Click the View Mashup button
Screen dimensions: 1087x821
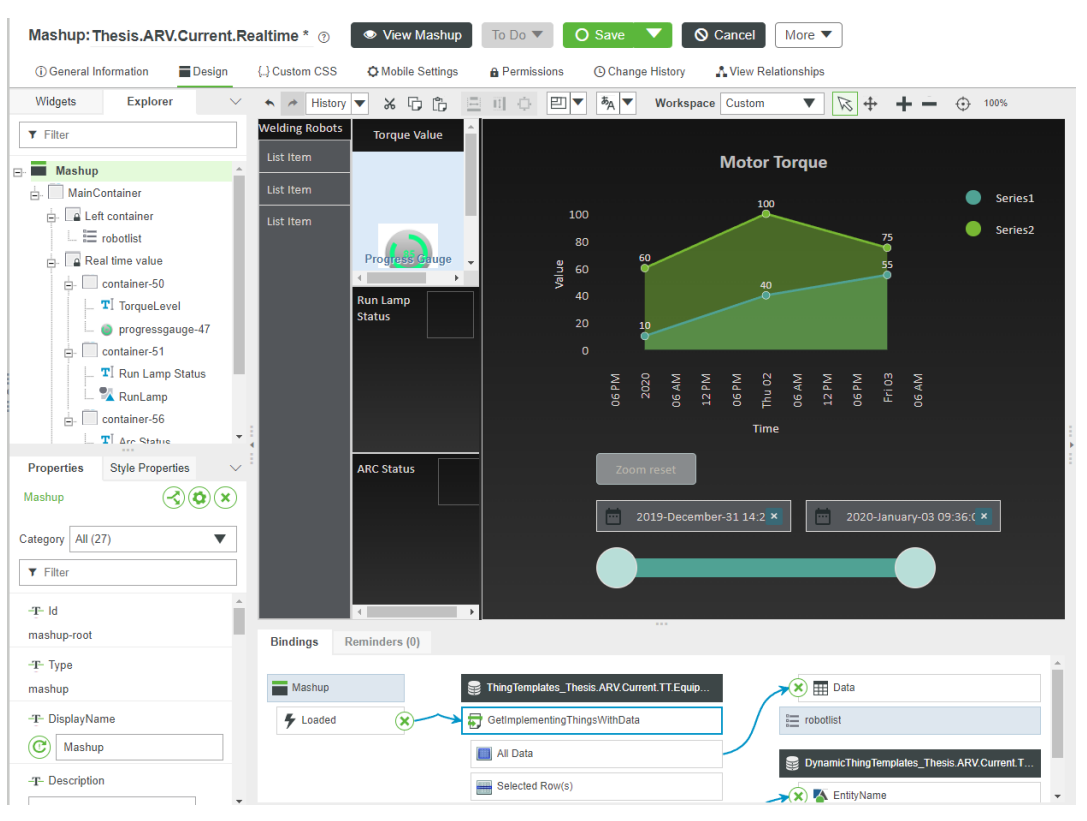click(411, 34)
